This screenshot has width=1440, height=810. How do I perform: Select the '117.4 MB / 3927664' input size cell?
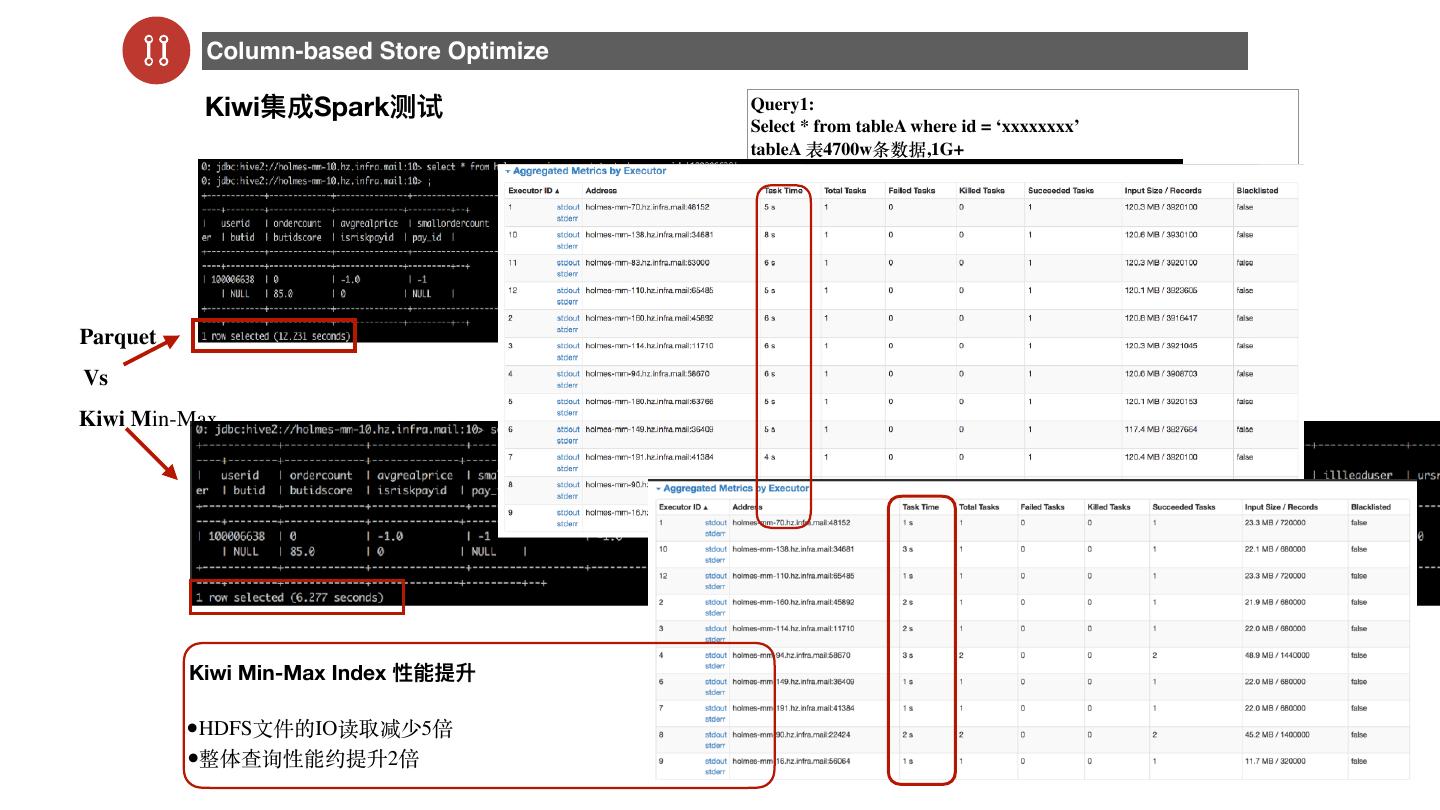pyautogui.click(x=1161, y=430)
